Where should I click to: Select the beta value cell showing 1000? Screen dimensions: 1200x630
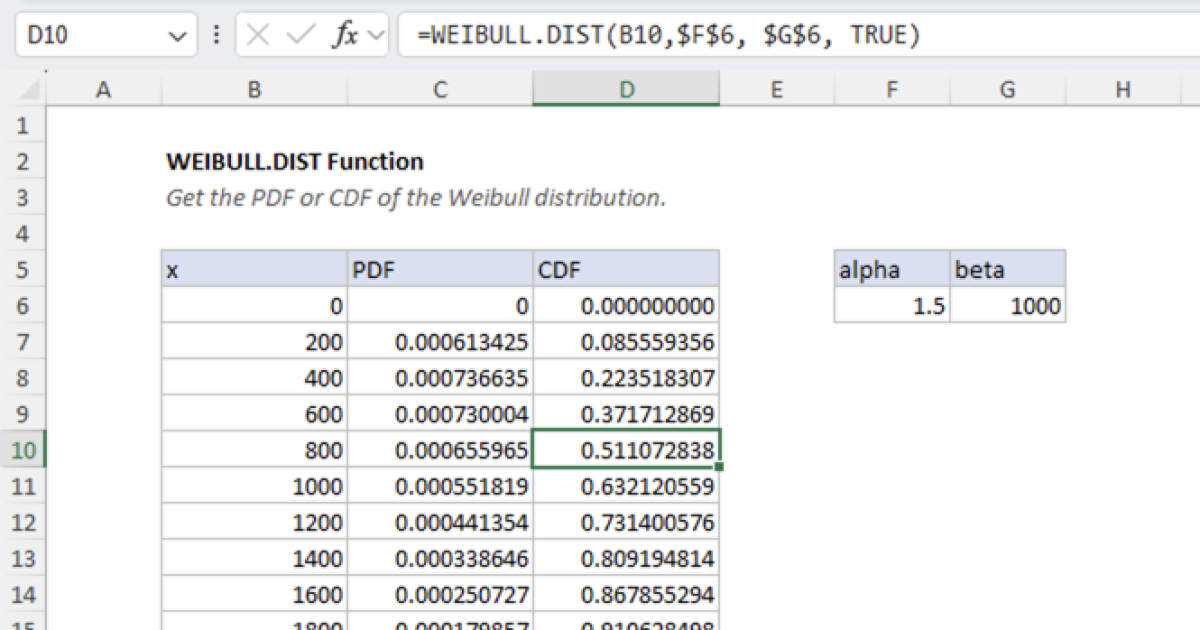(1007, 306)
